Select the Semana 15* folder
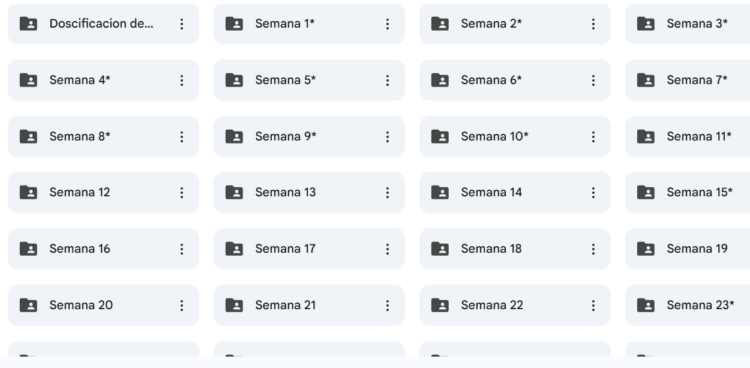Viewport: 750px width, 368px height. point(688,192)
